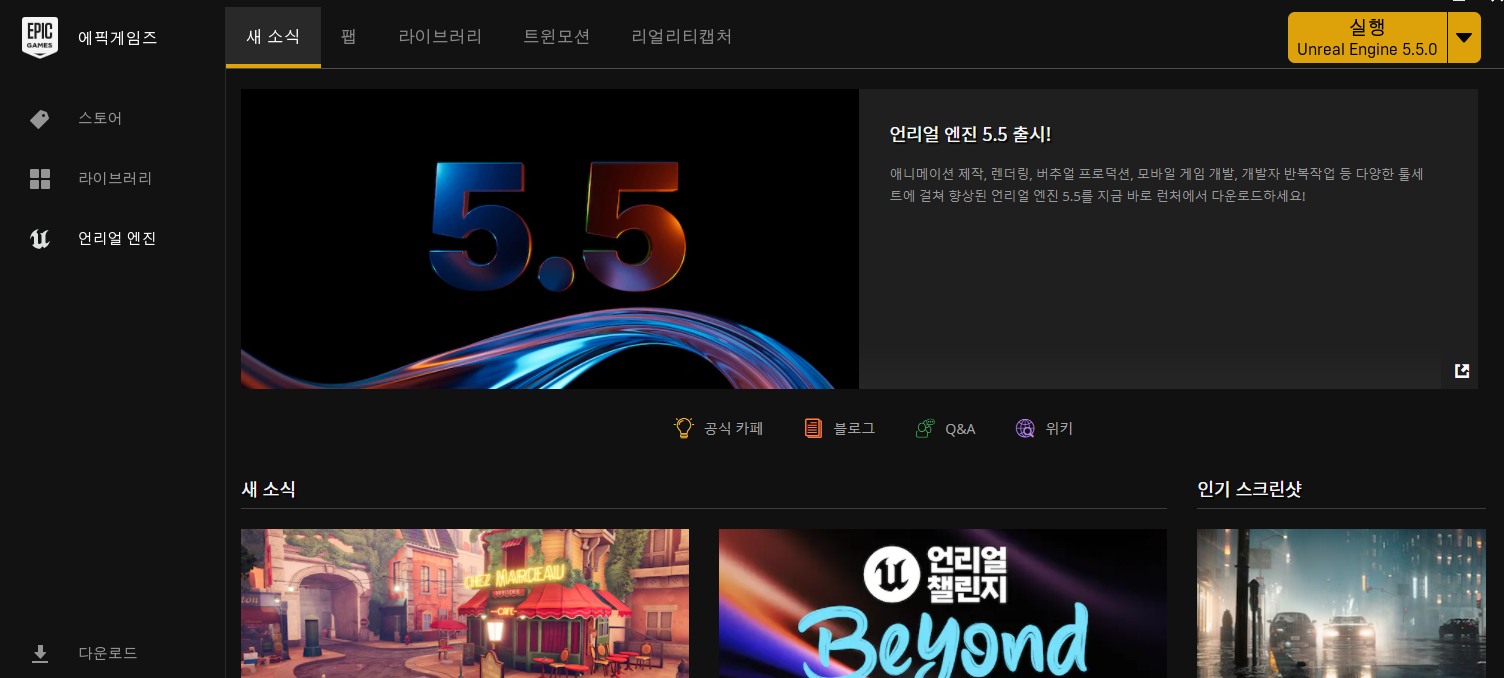Open the 언리얼 챌린지 Beyond thumbnail
Image resolution: width=1504 pixels, height=678 pixels.
[943, 603]
